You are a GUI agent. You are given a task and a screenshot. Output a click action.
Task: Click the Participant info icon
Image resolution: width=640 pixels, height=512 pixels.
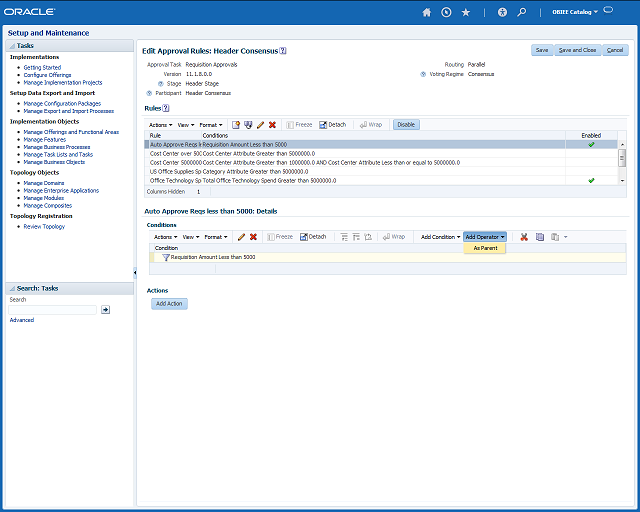click(x=149, y=93)
